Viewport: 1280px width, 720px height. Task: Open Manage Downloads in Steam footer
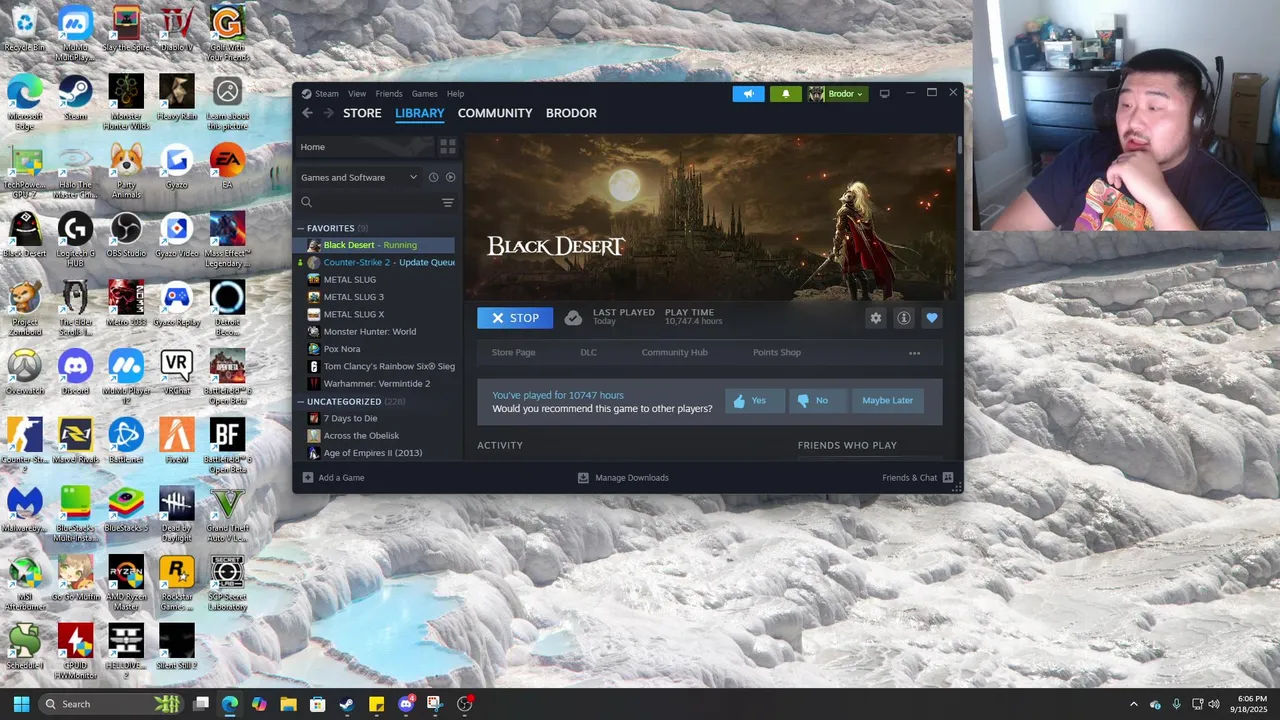tap(623, 478)
